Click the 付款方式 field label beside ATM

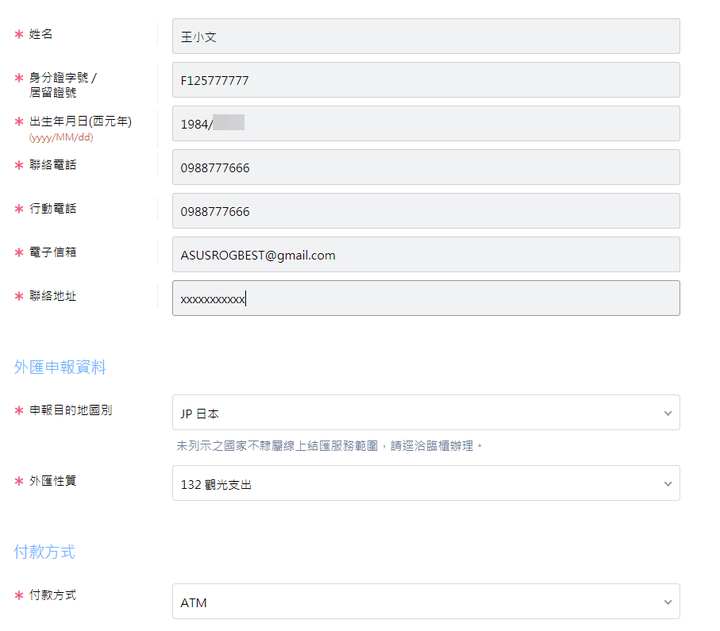coord(53,595)
